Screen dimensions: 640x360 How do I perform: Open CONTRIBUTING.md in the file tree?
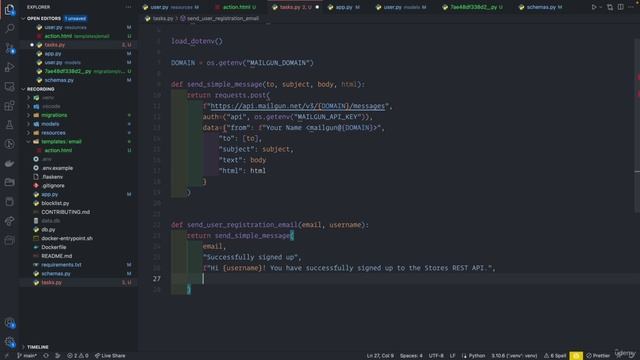(65, 212)
